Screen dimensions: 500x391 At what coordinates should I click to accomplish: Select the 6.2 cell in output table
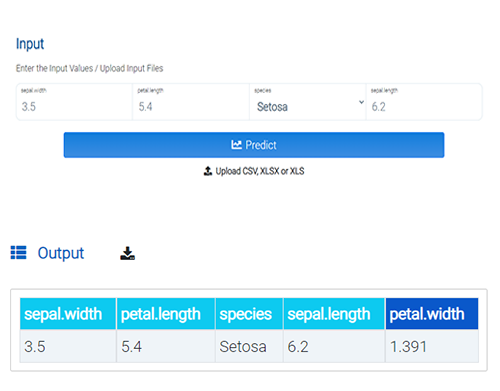pyautogui.click(x=334, y=346)
